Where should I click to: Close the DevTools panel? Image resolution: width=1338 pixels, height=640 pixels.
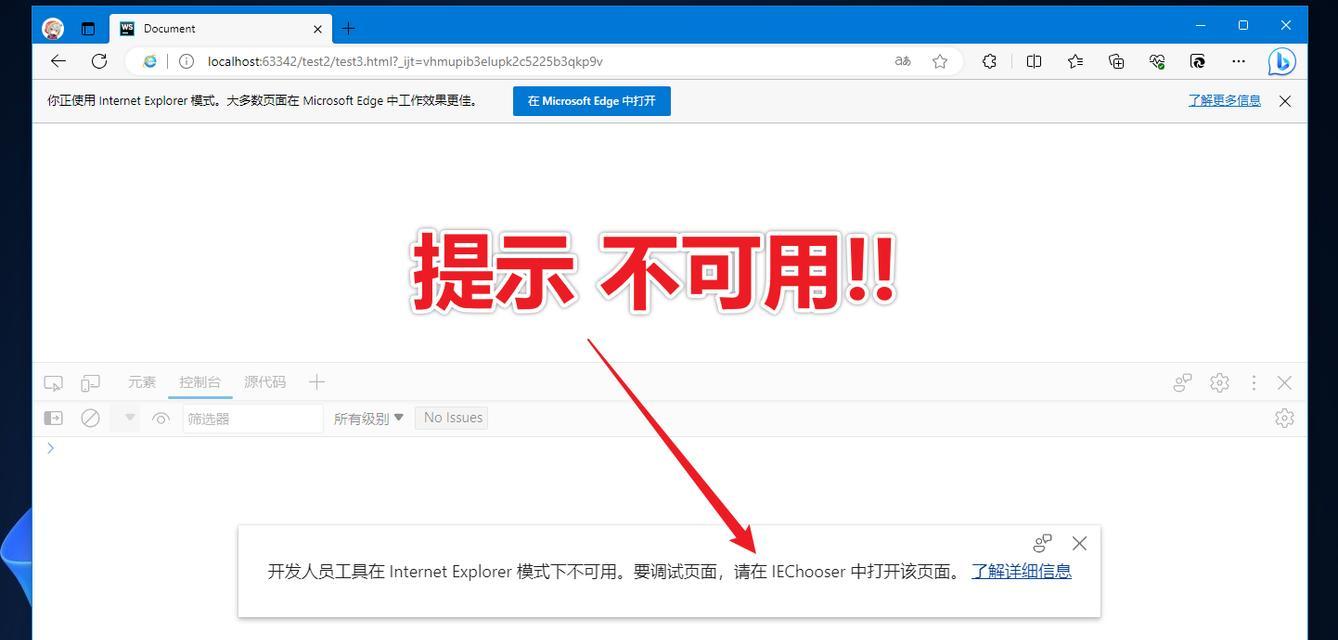click(x=1285, y=383)
